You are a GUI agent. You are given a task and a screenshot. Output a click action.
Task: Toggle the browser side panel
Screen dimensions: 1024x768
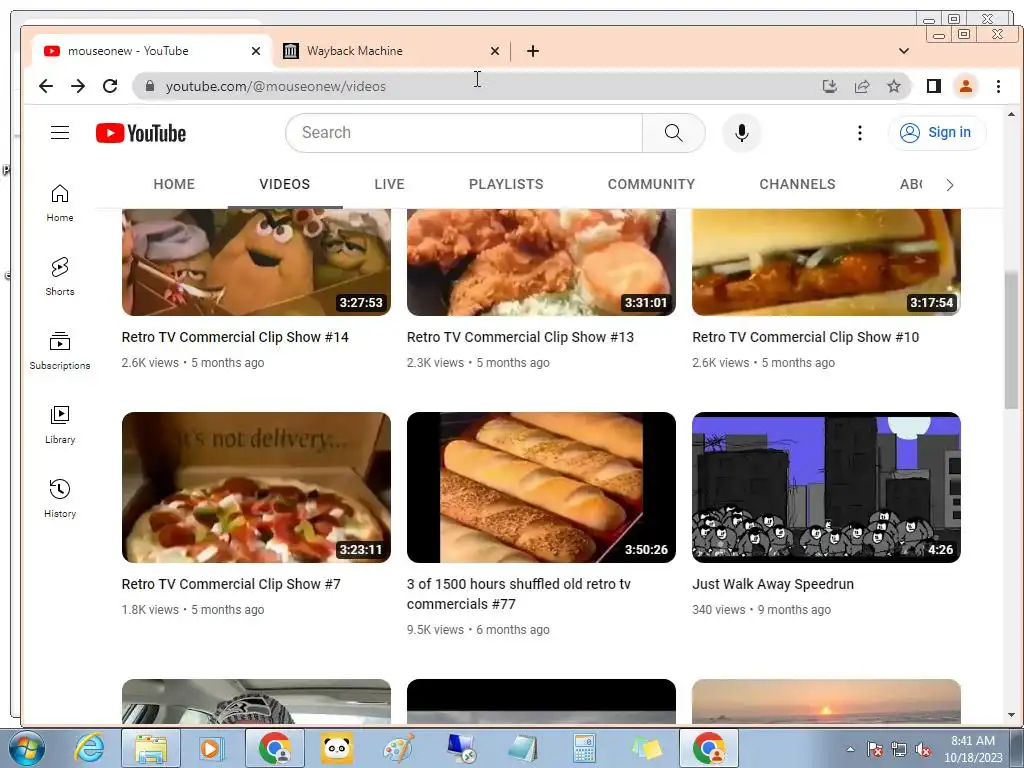click(x=934, y=86)
